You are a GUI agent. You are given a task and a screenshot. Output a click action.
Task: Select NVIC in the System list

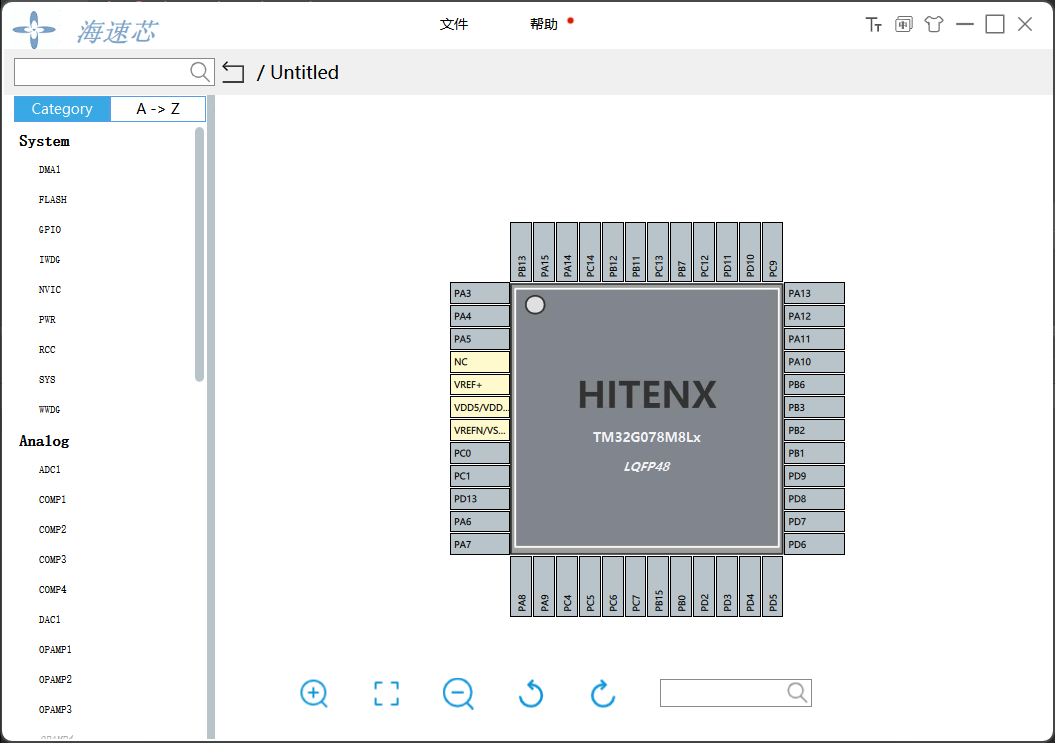click(50, 289)
